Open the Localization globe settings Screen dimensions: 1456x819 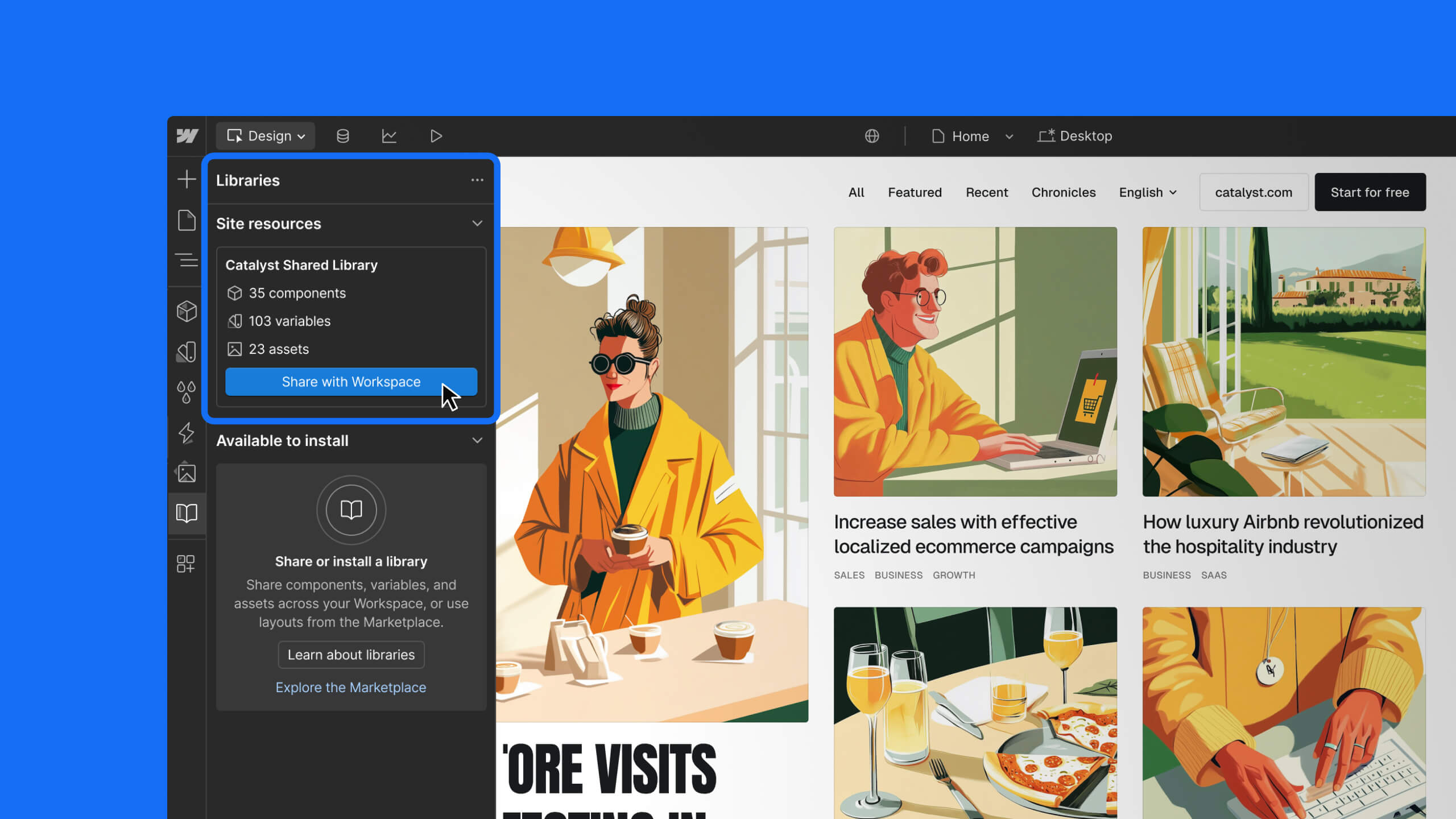872,135
